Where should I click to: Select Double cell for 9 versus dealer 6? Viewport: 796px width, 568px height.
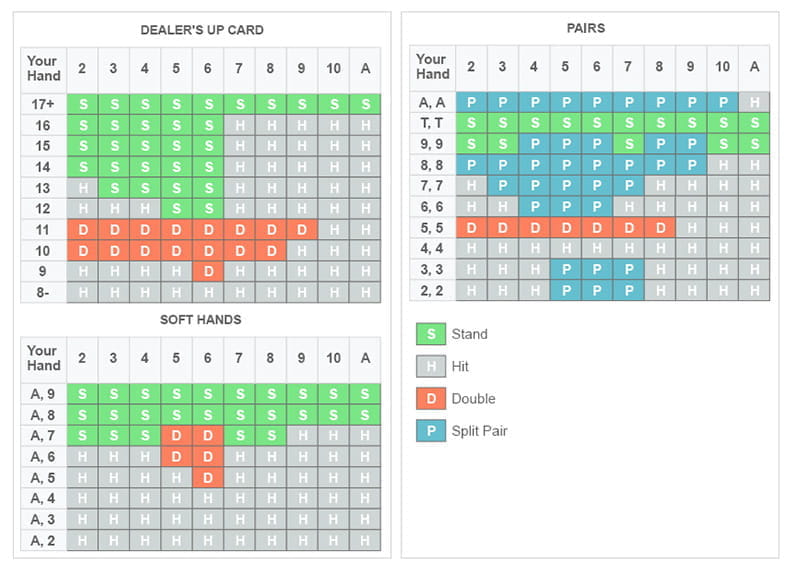click(x=207, y=270)
